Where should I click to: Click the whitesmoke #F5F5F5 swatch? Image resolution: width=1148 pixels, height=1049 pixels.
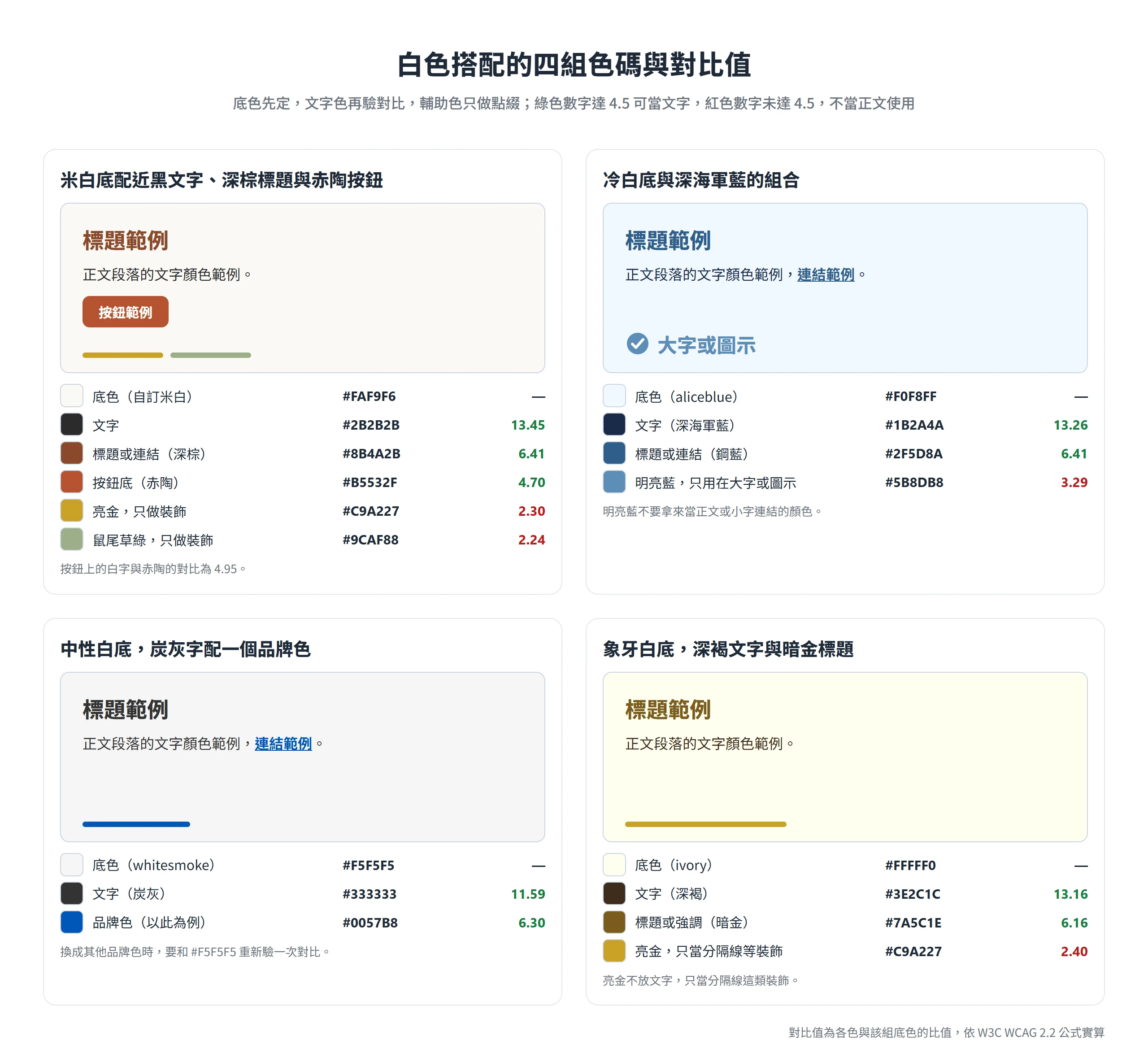pyautogui.click(x=72, y=865)
